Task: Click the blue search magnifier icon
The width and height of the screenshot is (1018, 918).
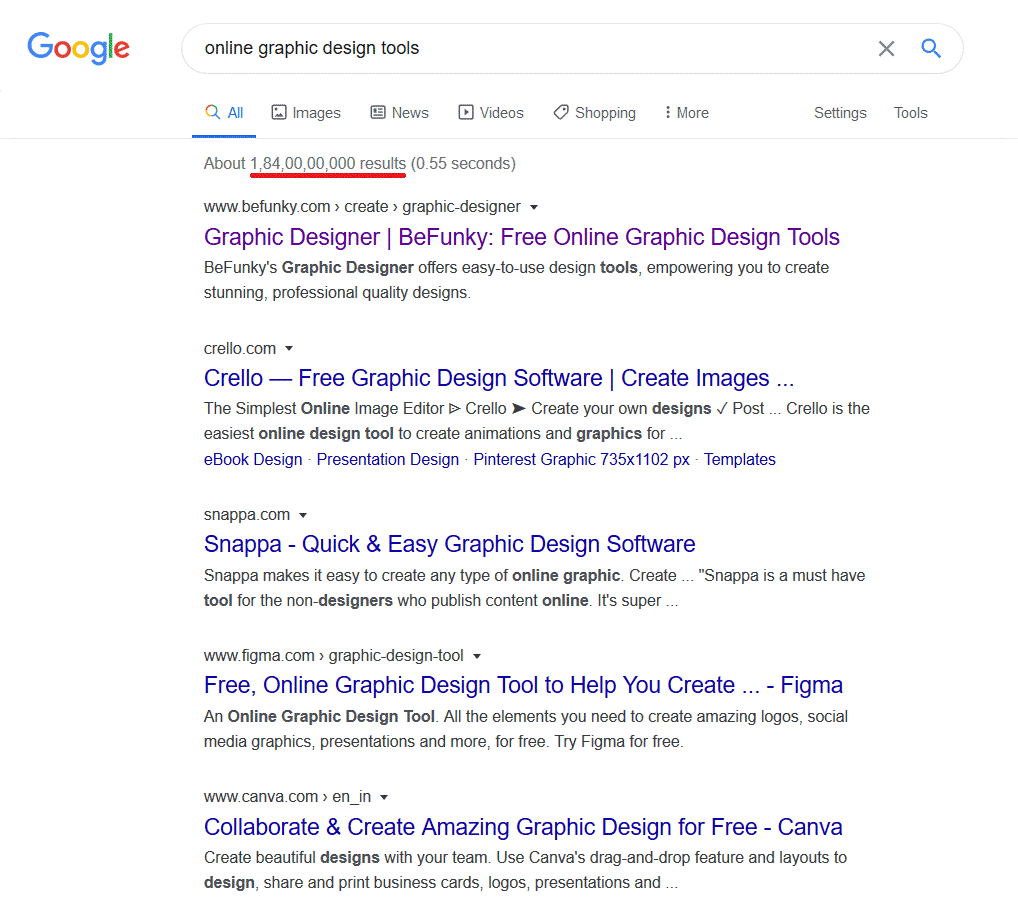Action: point(931,48)
